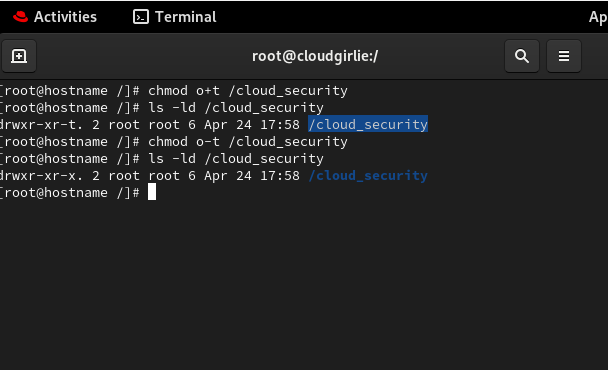The width and height of the screenshot is (608, 370).
Task: Click the highlighted /cloud_security directory name
Action: [x=368, y=124]
